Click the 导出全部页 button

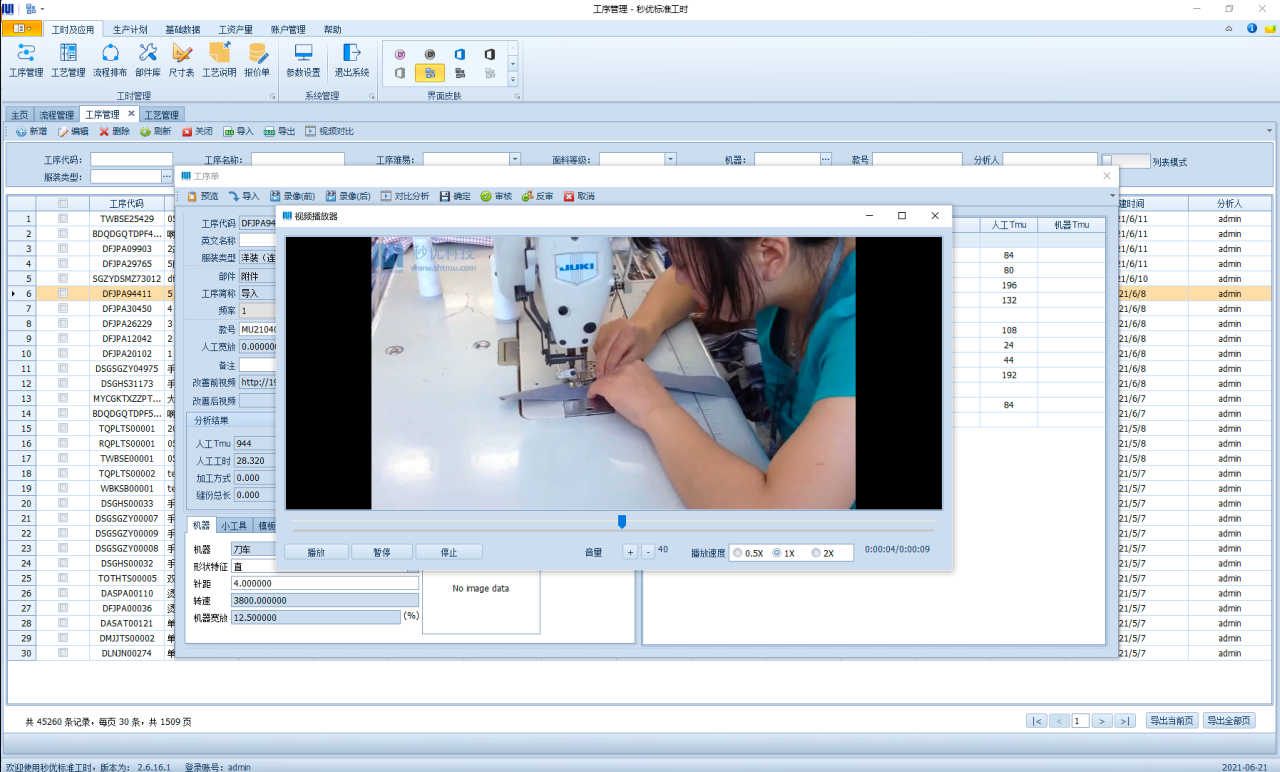[x=1229, y=721]
